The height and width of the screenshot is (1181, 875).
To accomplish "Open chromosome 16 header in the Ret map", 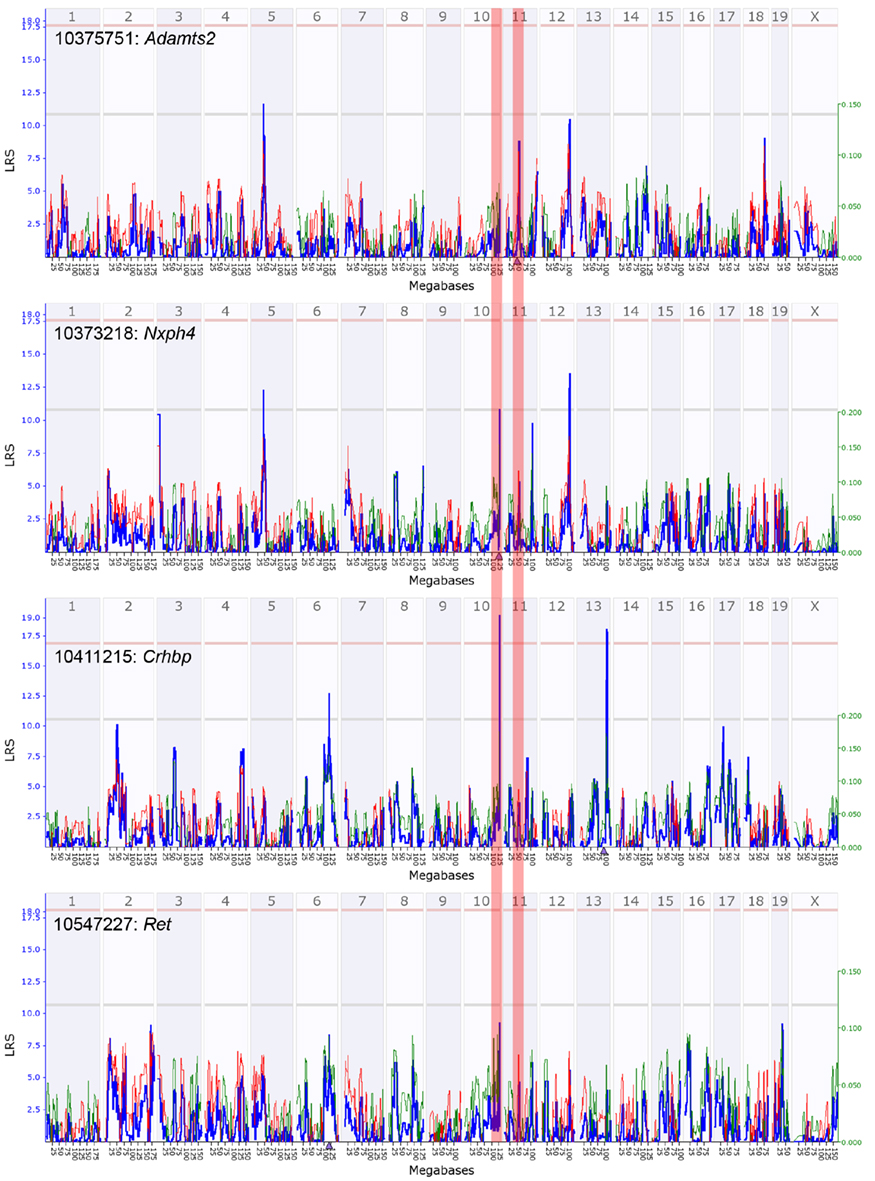I will pyautogui.click(x=697, y=901).
